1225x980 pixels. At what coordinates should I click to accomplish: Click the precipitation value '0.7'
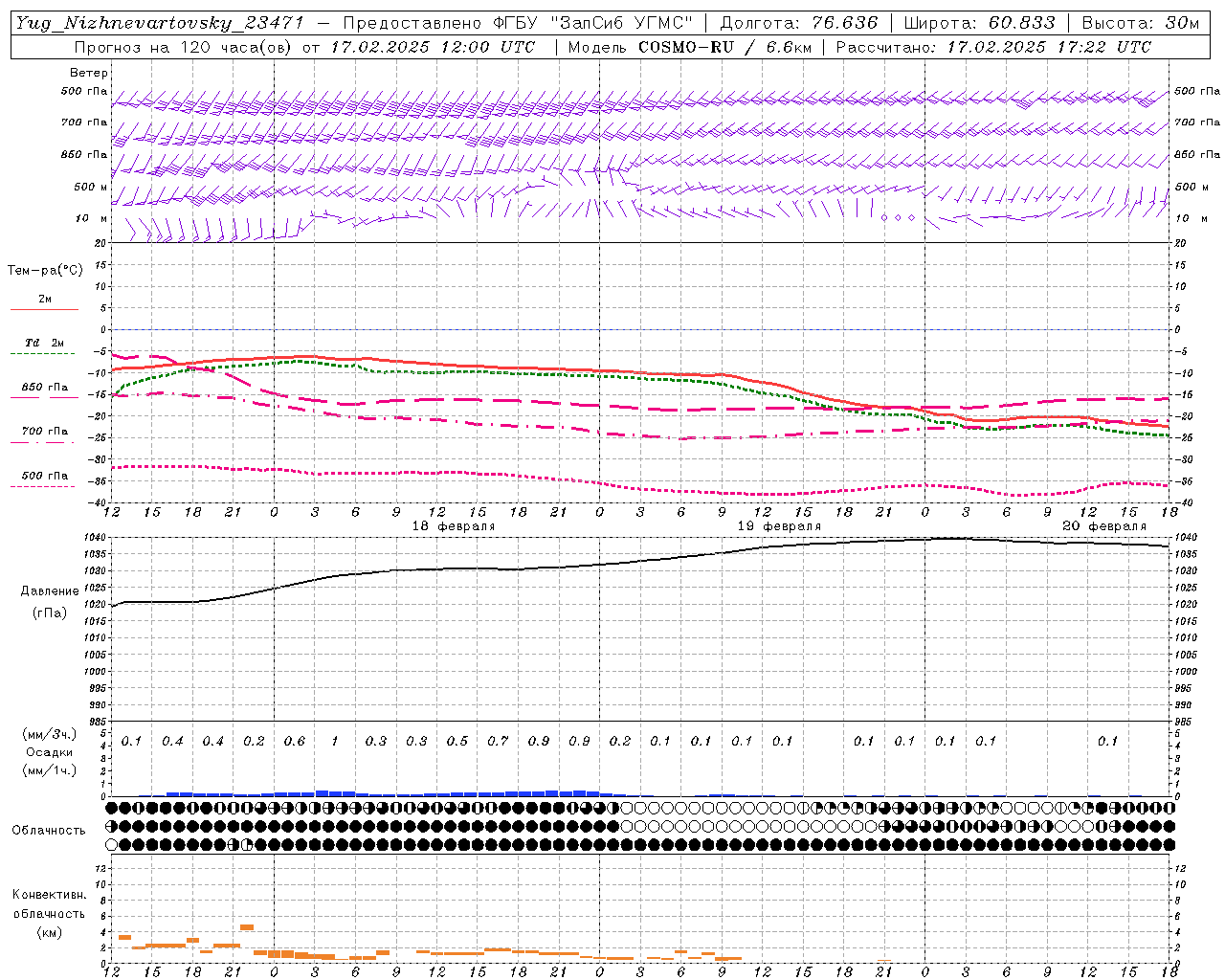point(498,742)
